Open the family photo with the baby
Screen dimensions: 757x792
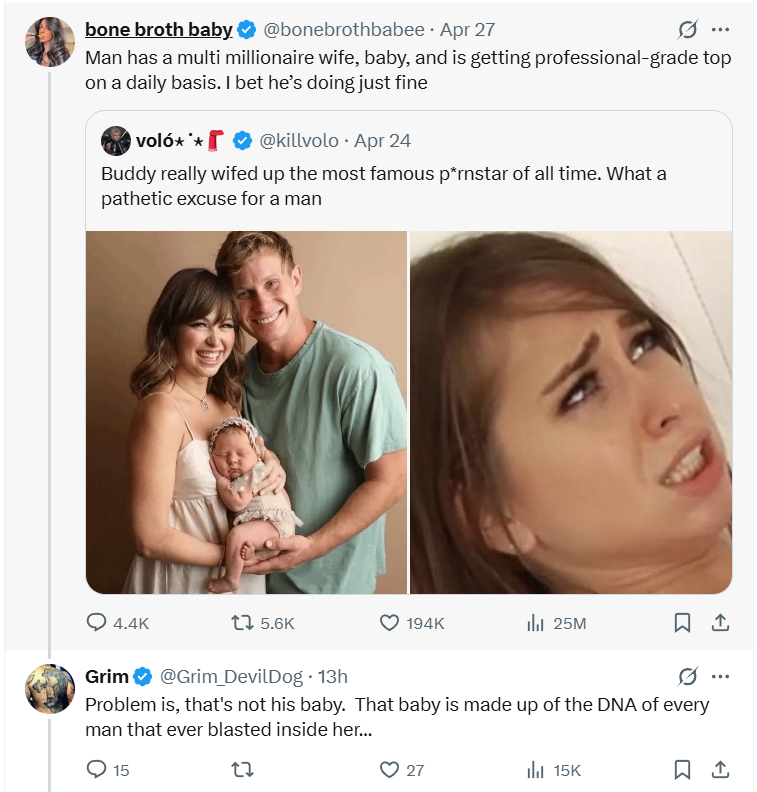pos(246,412)
